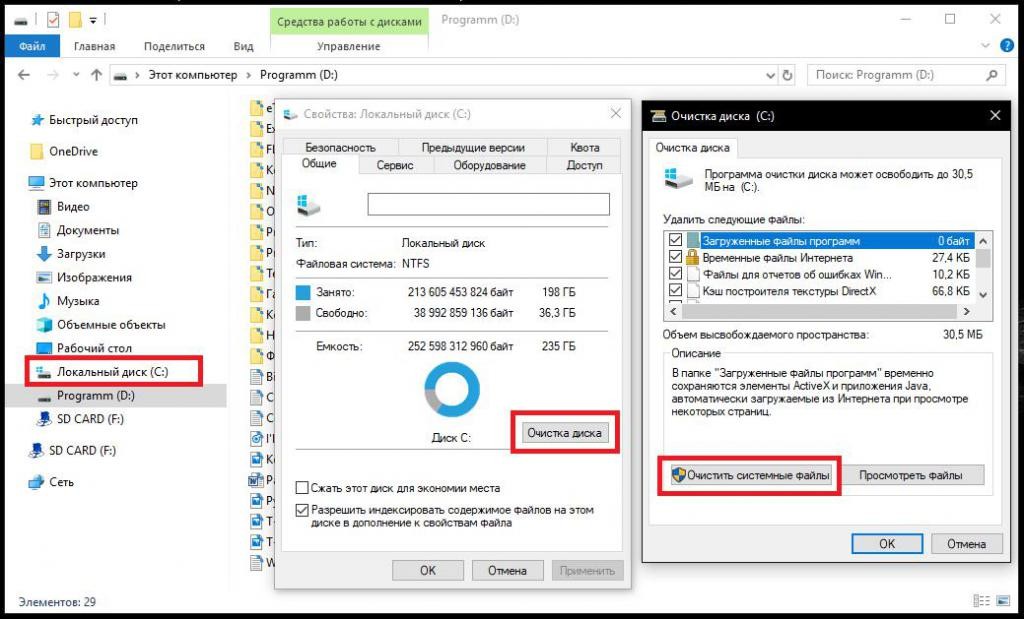Expand the address bar history dropdown
This screenshot has width=1024, height=619.
[x=769, y=75]
